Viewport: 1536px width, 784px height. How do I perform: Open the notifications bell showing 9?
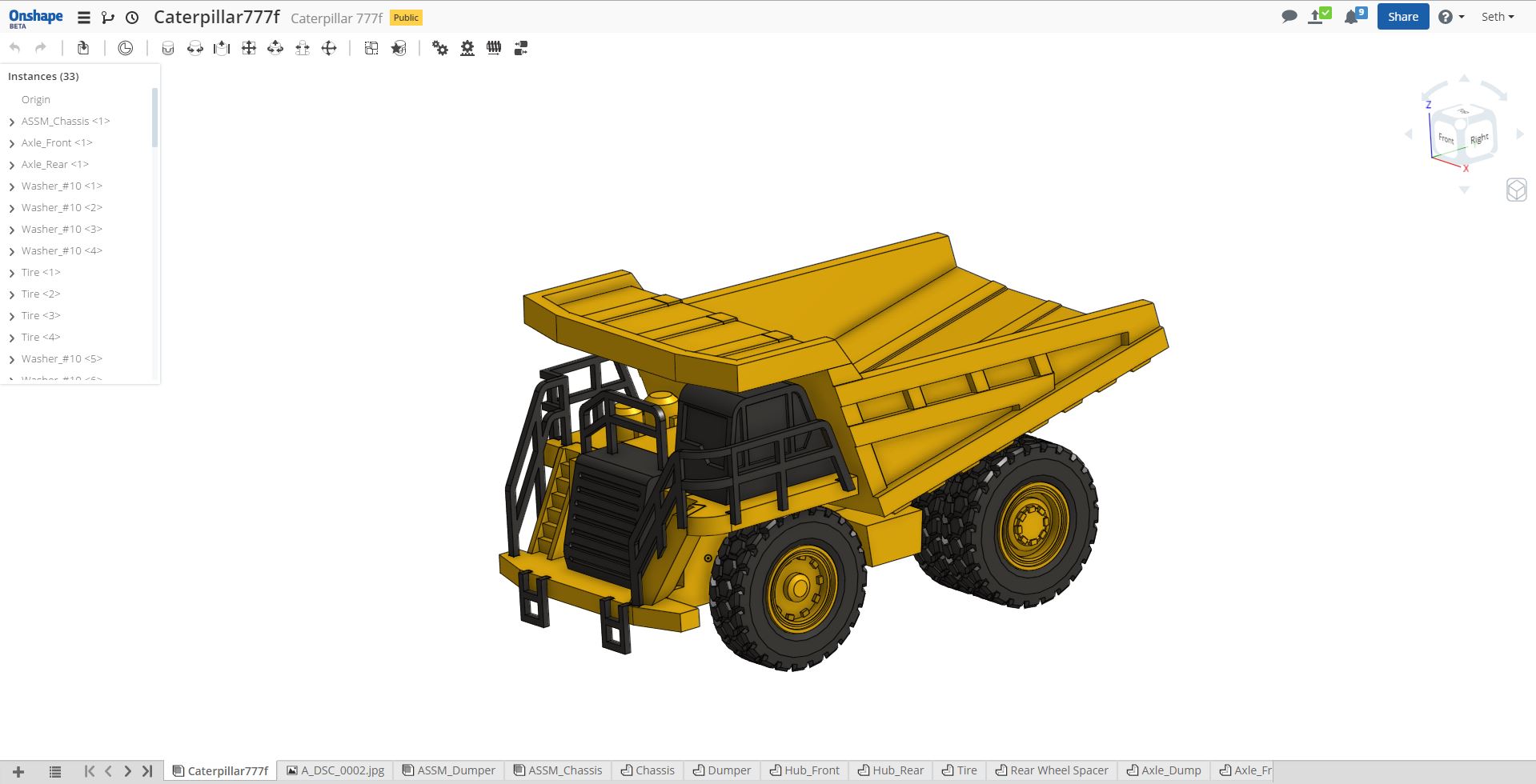pyautogui.click(x=1355, y=16)
